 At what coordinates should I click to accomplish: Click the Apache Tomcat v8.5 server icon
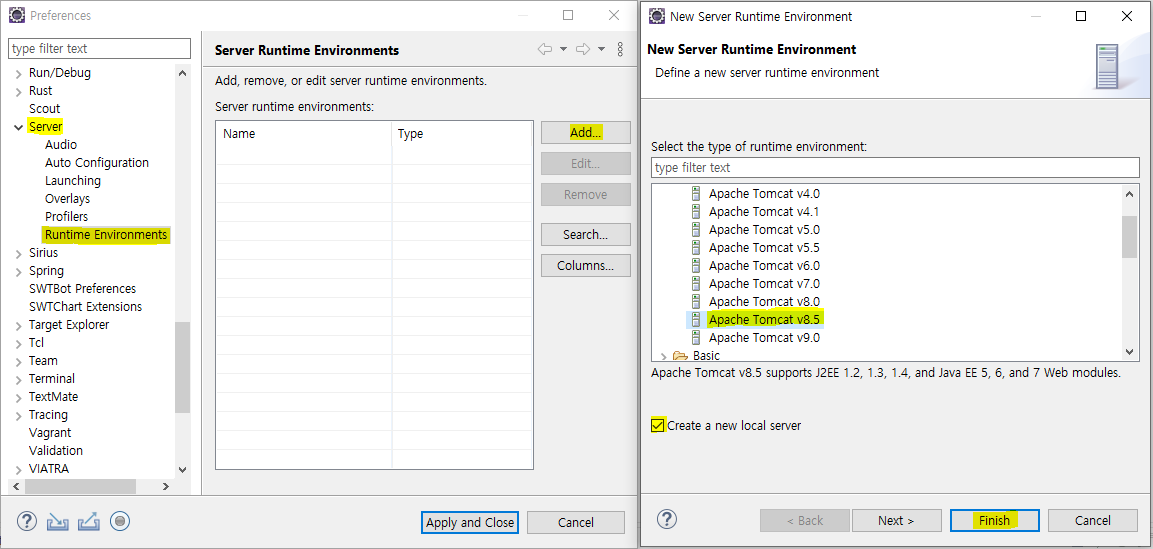tap(696, 320)
